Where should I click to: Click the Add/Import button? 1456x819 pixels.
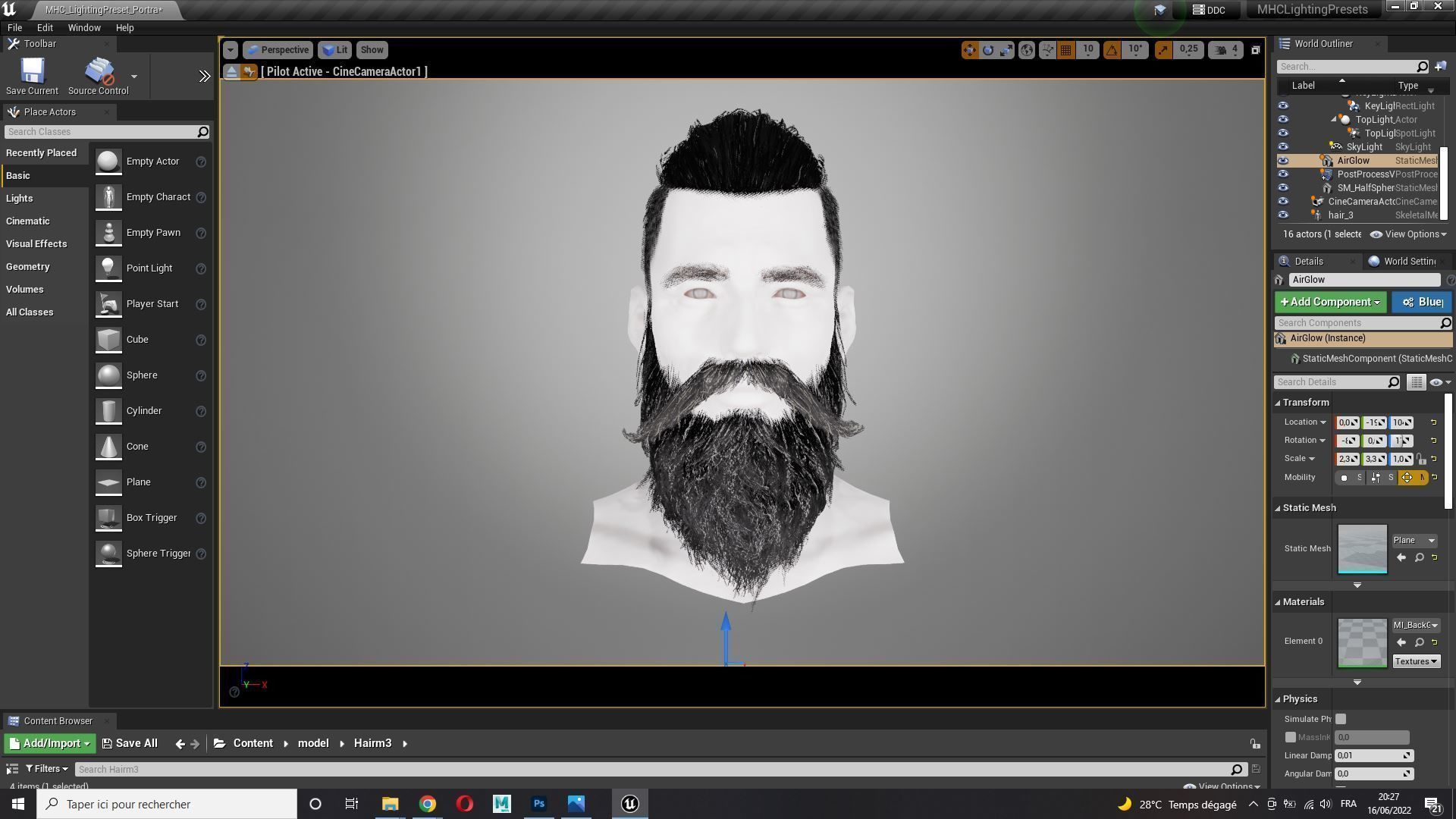click(x=50, y=744)
